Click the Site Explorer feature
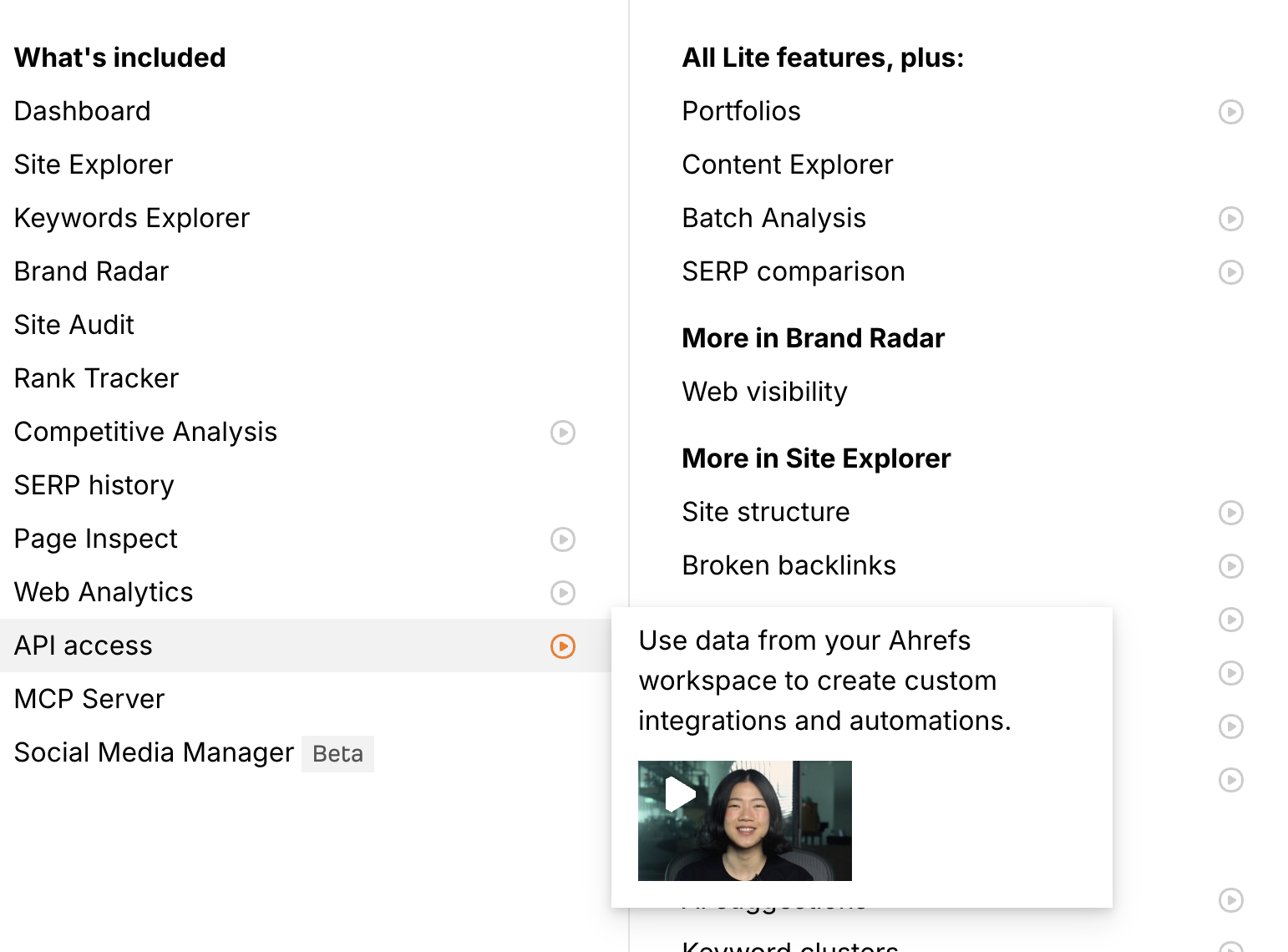Screen dimensions: 1288x952 94,165
